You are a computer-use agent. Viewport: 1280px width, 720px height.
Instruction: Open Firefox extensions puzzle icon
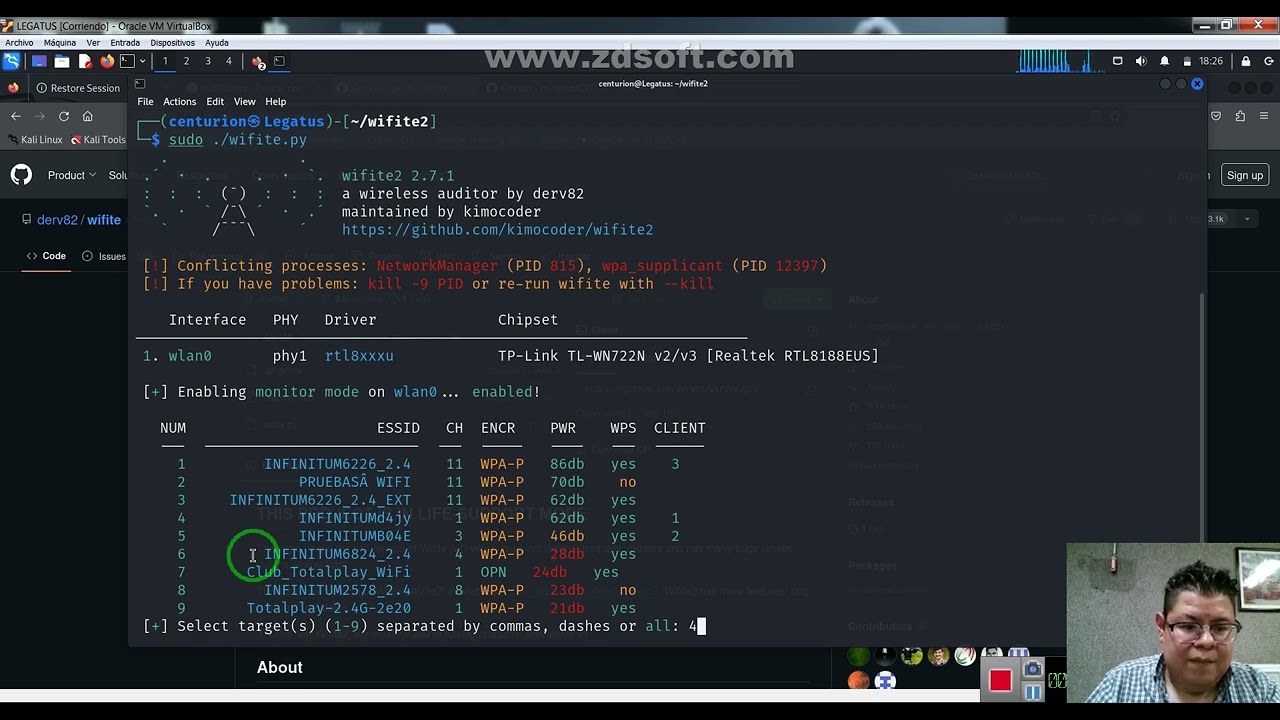[x=1240, y=116]
